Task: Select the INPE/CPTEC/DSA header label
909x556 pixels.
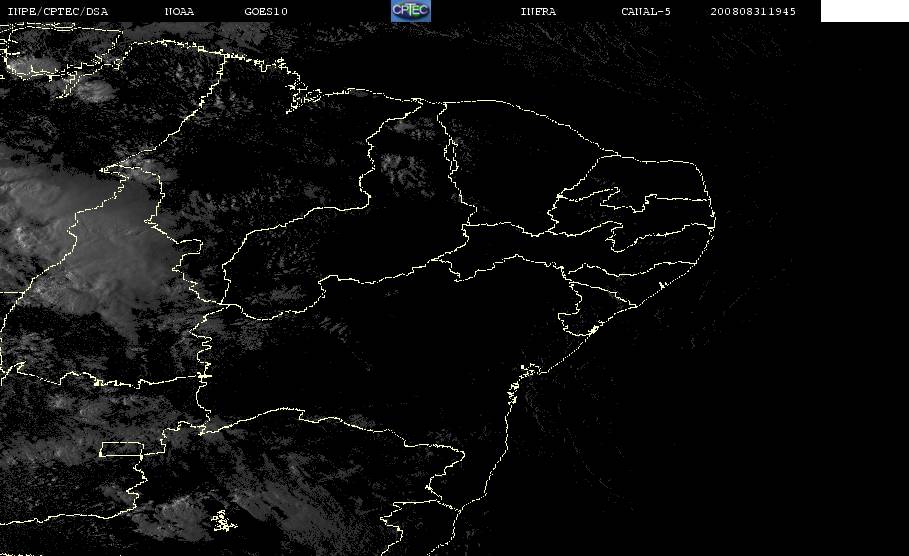Action: tap(58, 11)
